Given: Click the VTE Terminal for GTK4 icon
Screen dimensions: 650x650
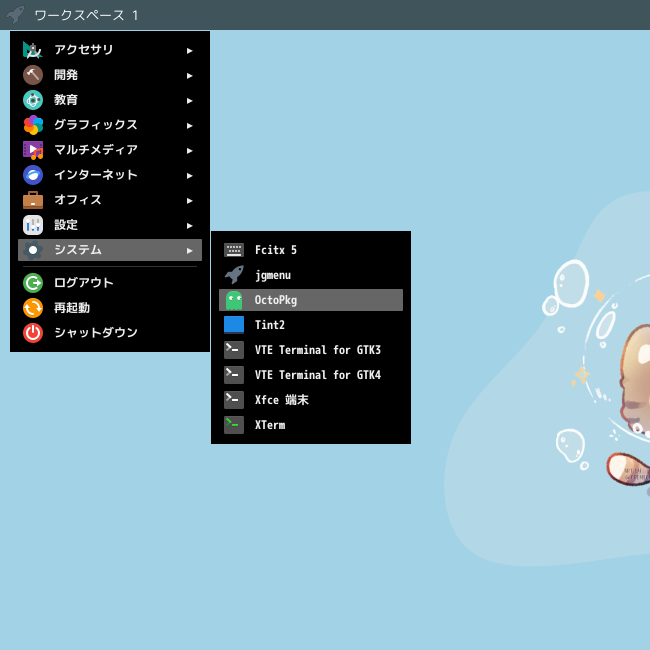Looking at the screenshot, I should click(x=234, y=375).
